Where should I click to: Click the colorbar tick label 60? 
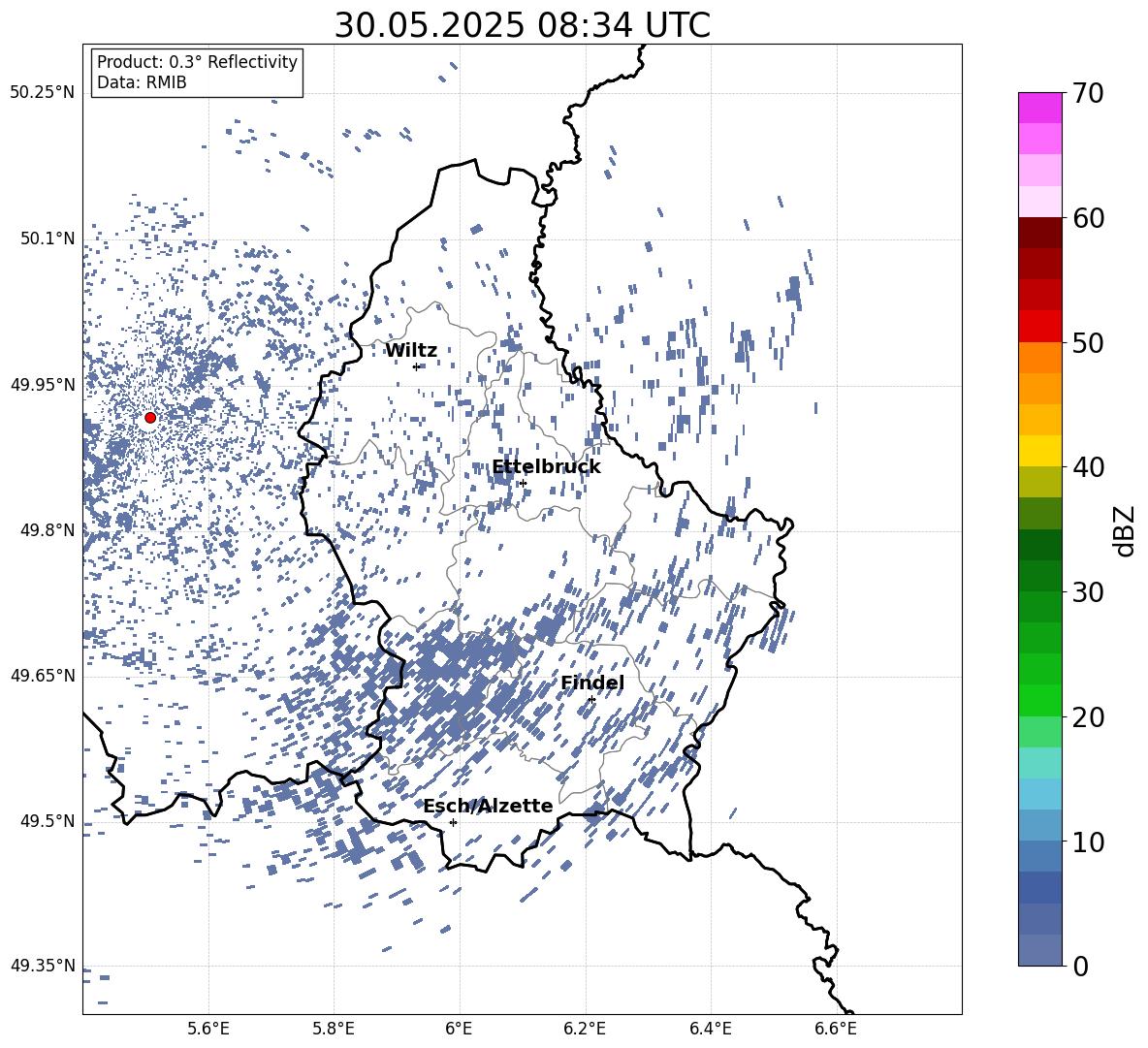tap(1088, 218)
